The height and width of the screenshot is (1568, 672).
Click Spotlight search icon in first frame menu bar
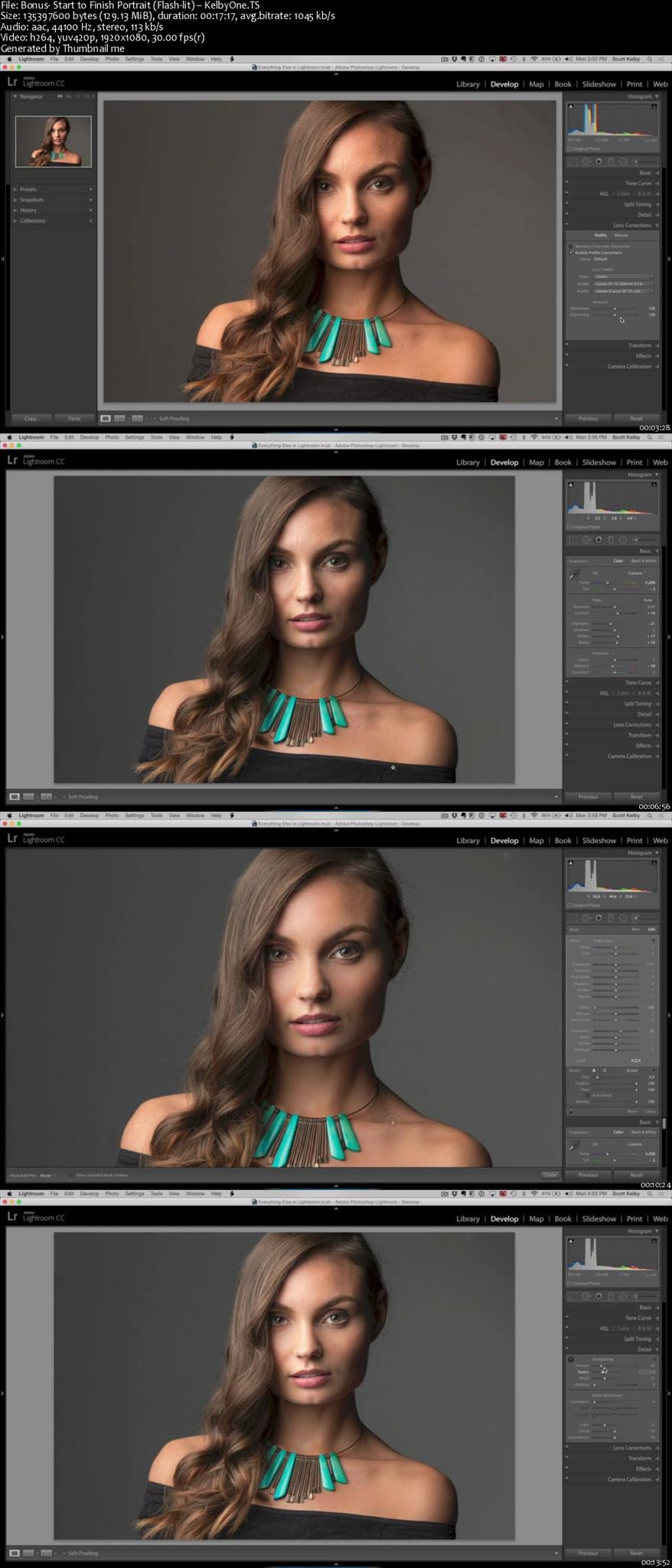tap(650, 59)
